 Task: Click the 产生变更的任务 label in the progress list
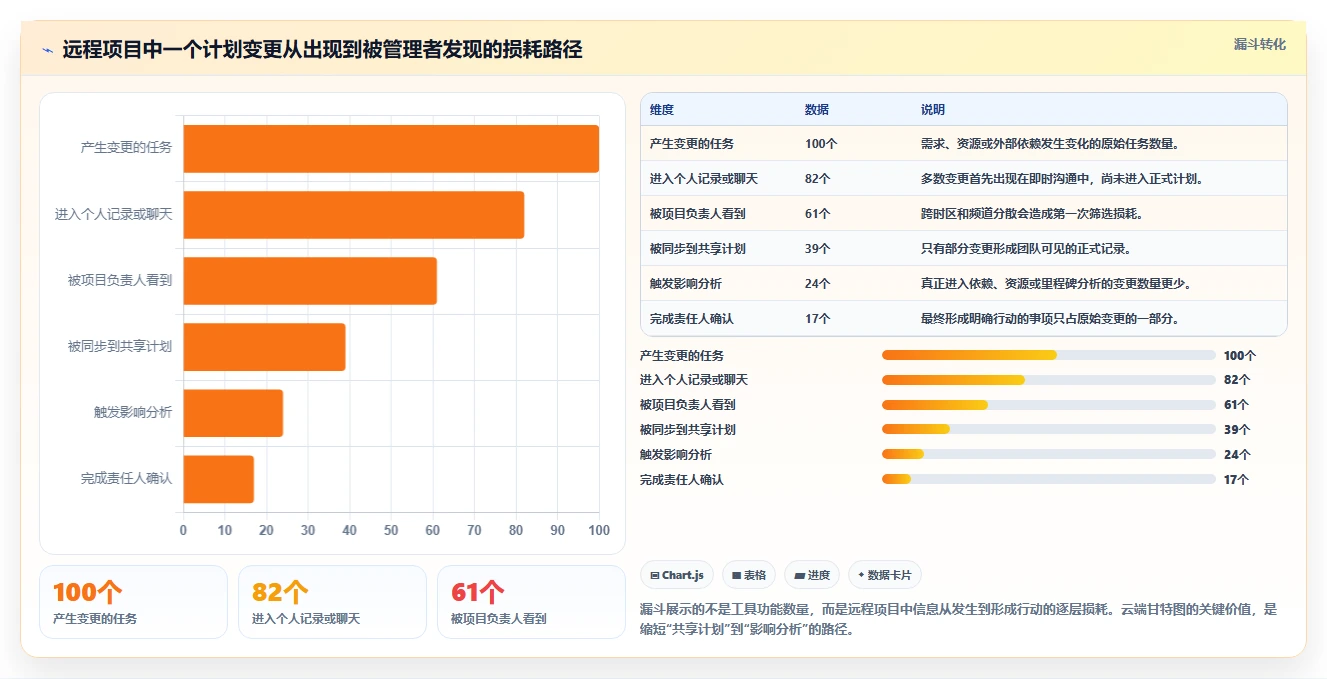[682, 355]
